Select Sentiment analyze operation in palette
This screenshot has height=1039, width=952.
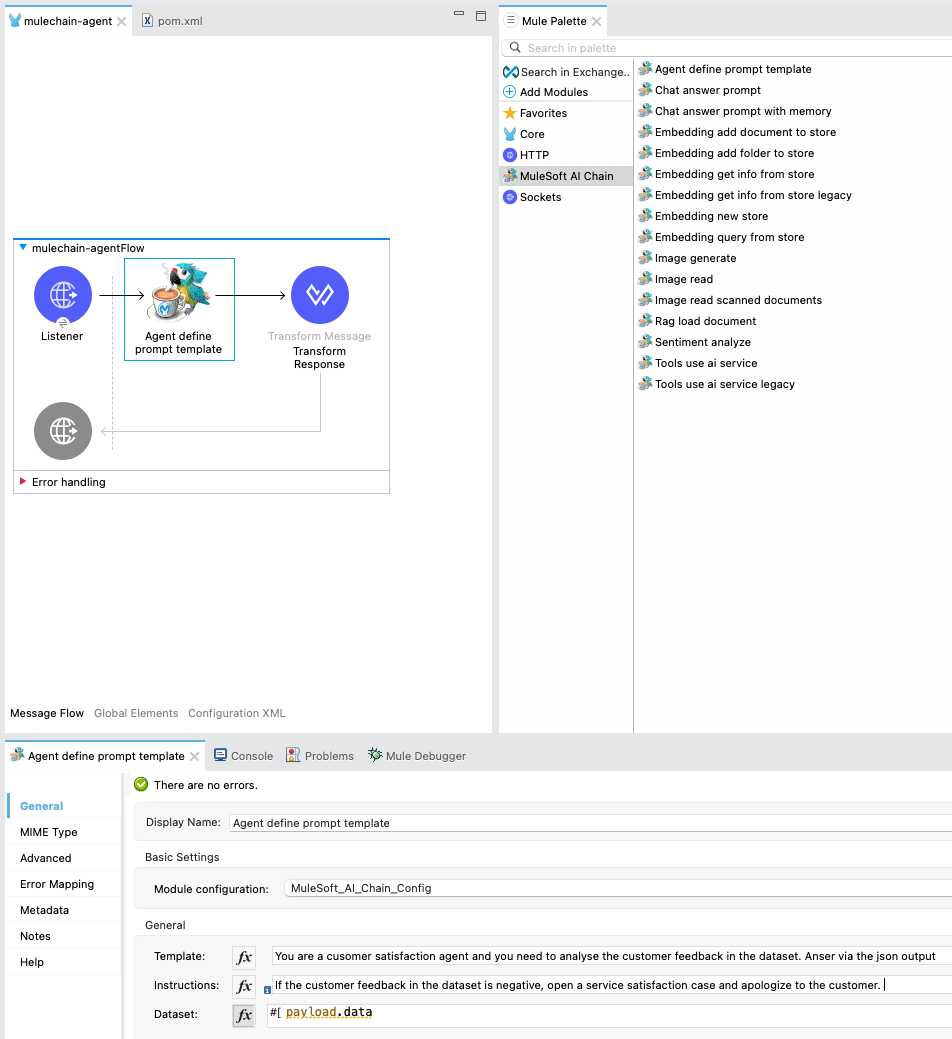tap(702, 342)
